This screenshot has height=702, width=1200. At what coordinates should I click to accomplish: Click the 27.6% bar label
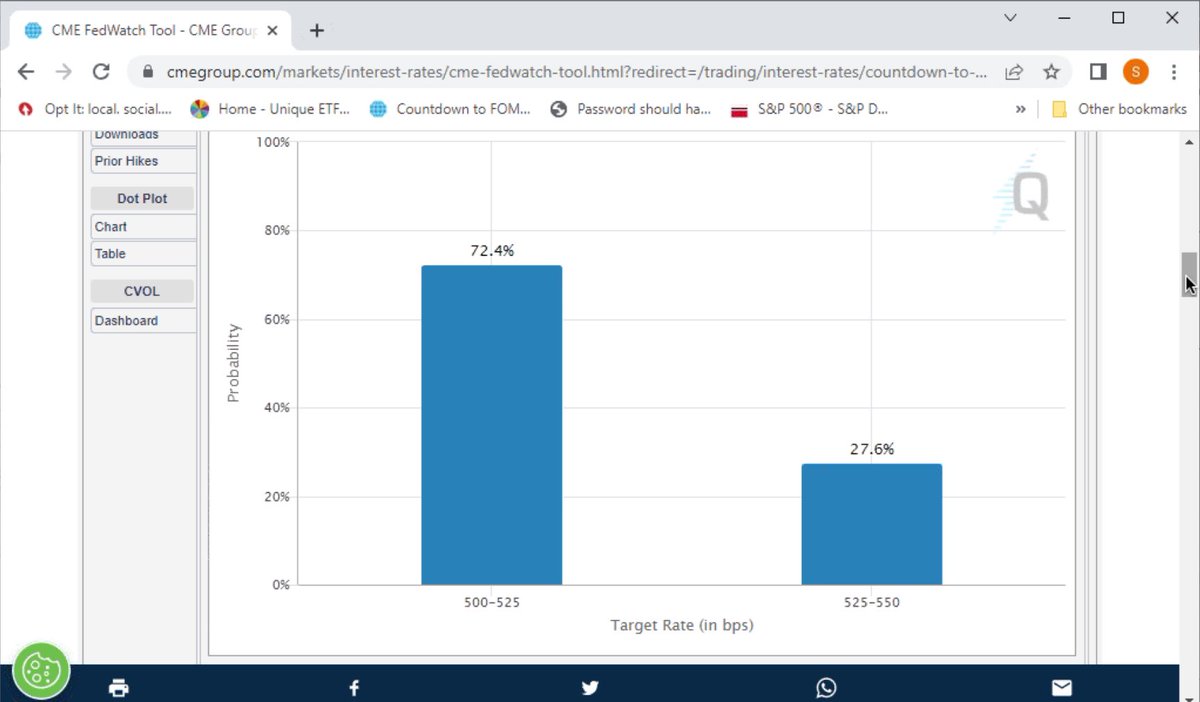pyautogui.click(x=872, y=449)
